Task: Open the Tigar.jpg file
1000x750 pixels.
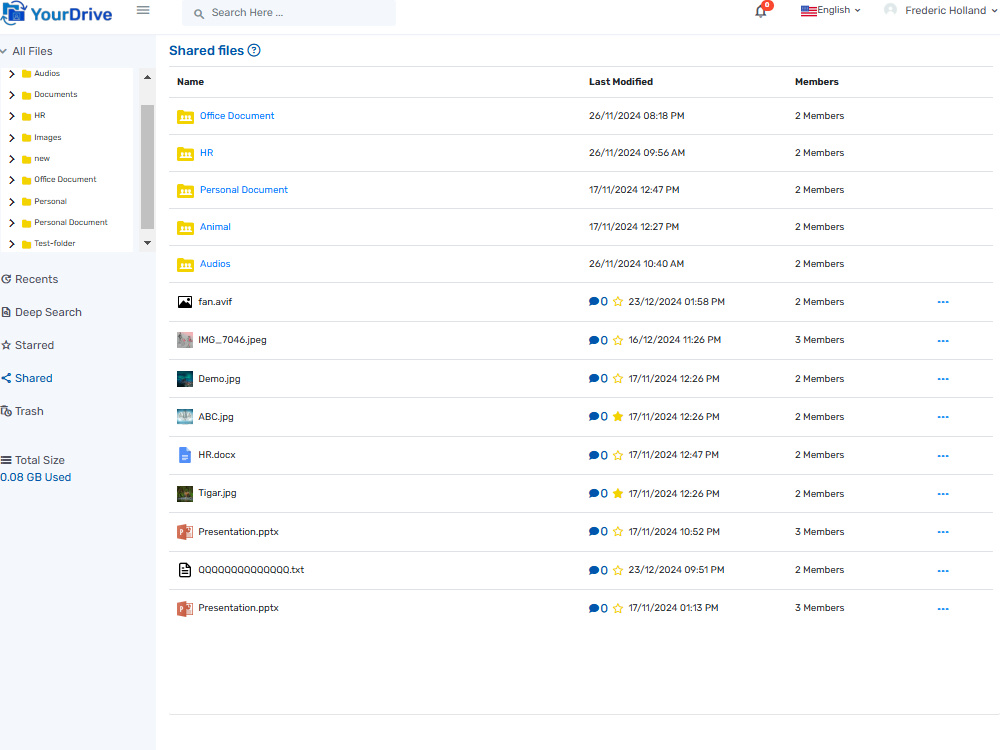Action: pos(217,493)
